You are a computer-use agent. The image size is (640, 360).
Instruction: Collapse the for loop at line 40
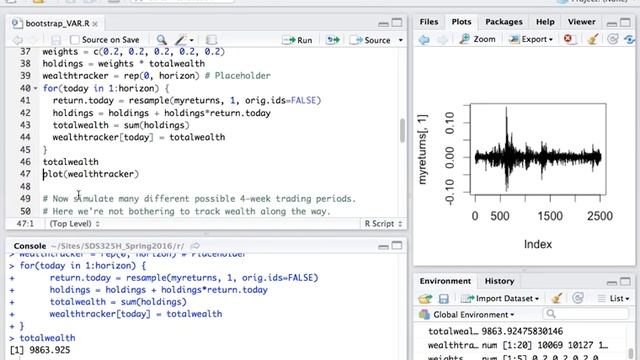click(x=36, y=88)
